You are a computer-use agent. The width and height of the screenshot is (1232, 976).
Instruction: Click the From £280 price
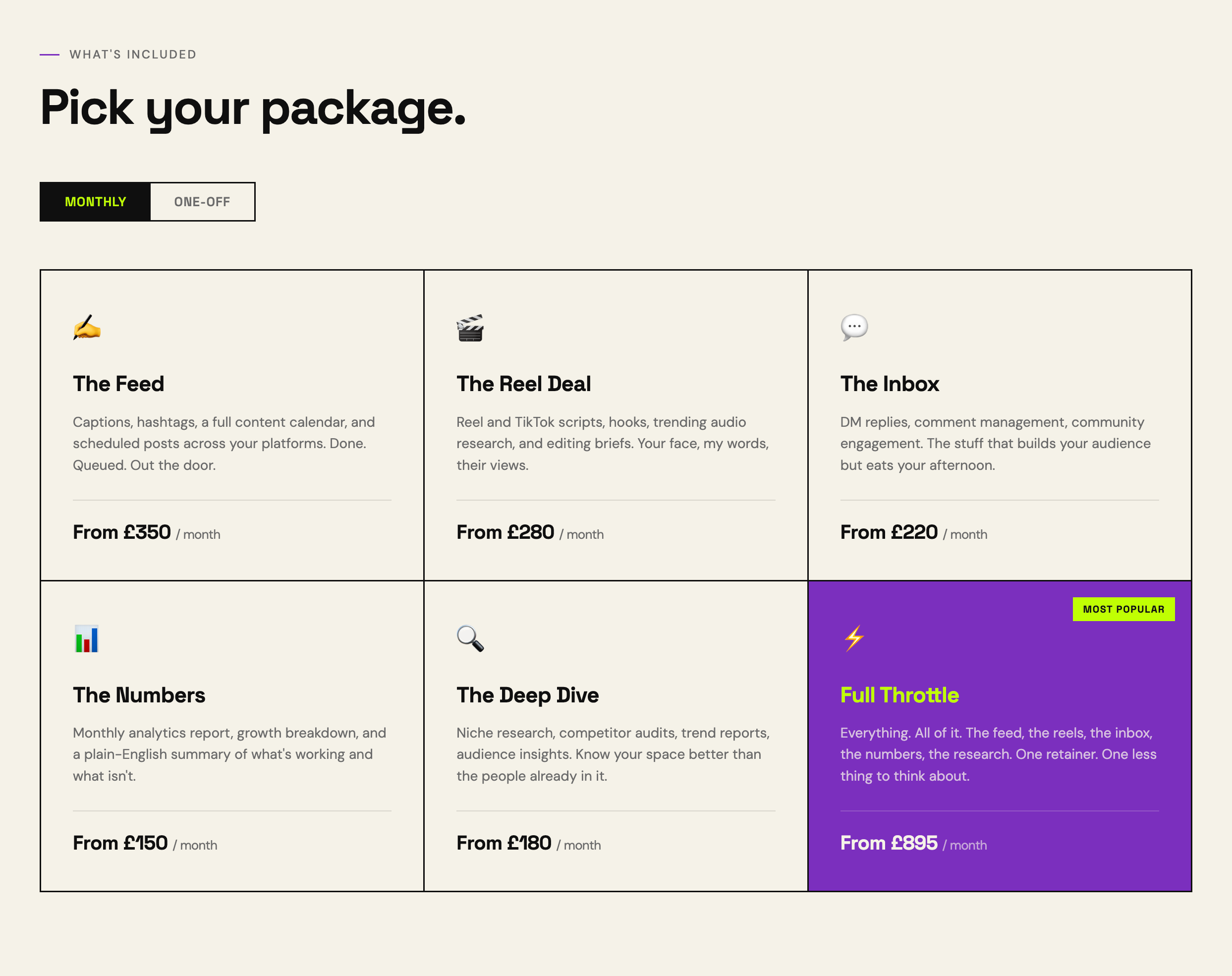pyautogui.click(x=505, y=532)
